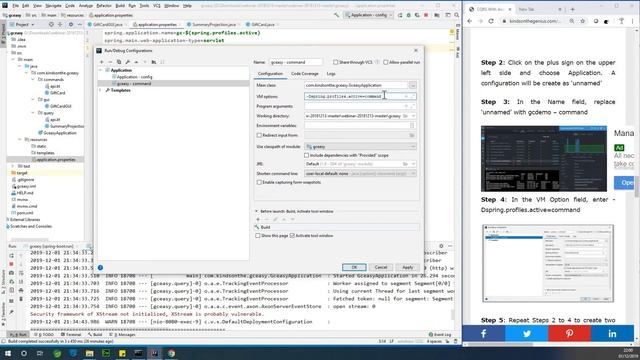Click Program arguments input field
The width and height of the screenshot is (640, 360).
(360, 106)
